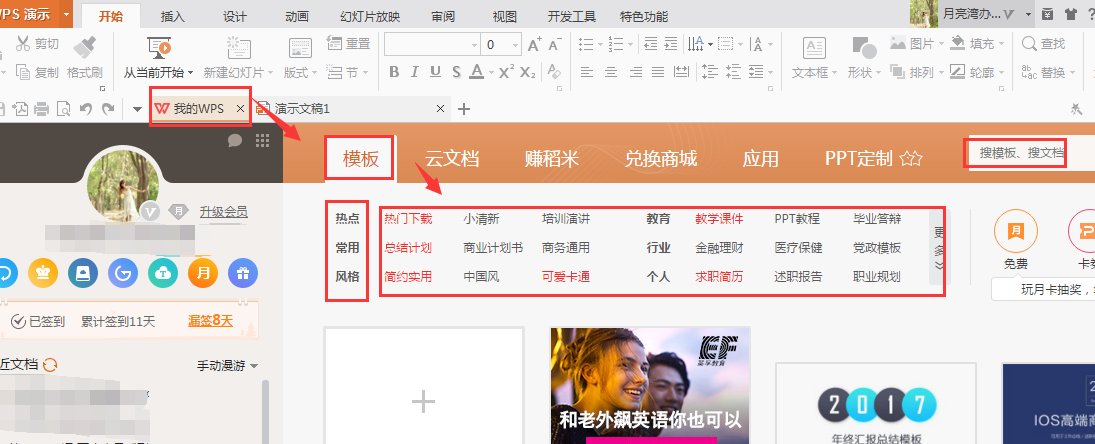Screen dimensions: 1095x444
Task: Start slideshow from current slide icon
Action: coord(159,47)
